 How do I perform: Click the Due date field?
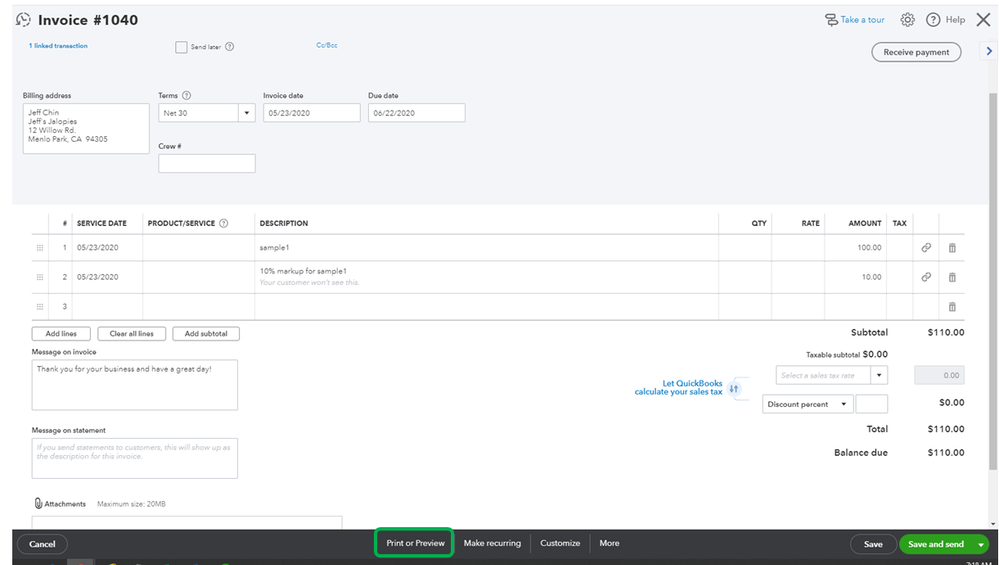(417, 113)
